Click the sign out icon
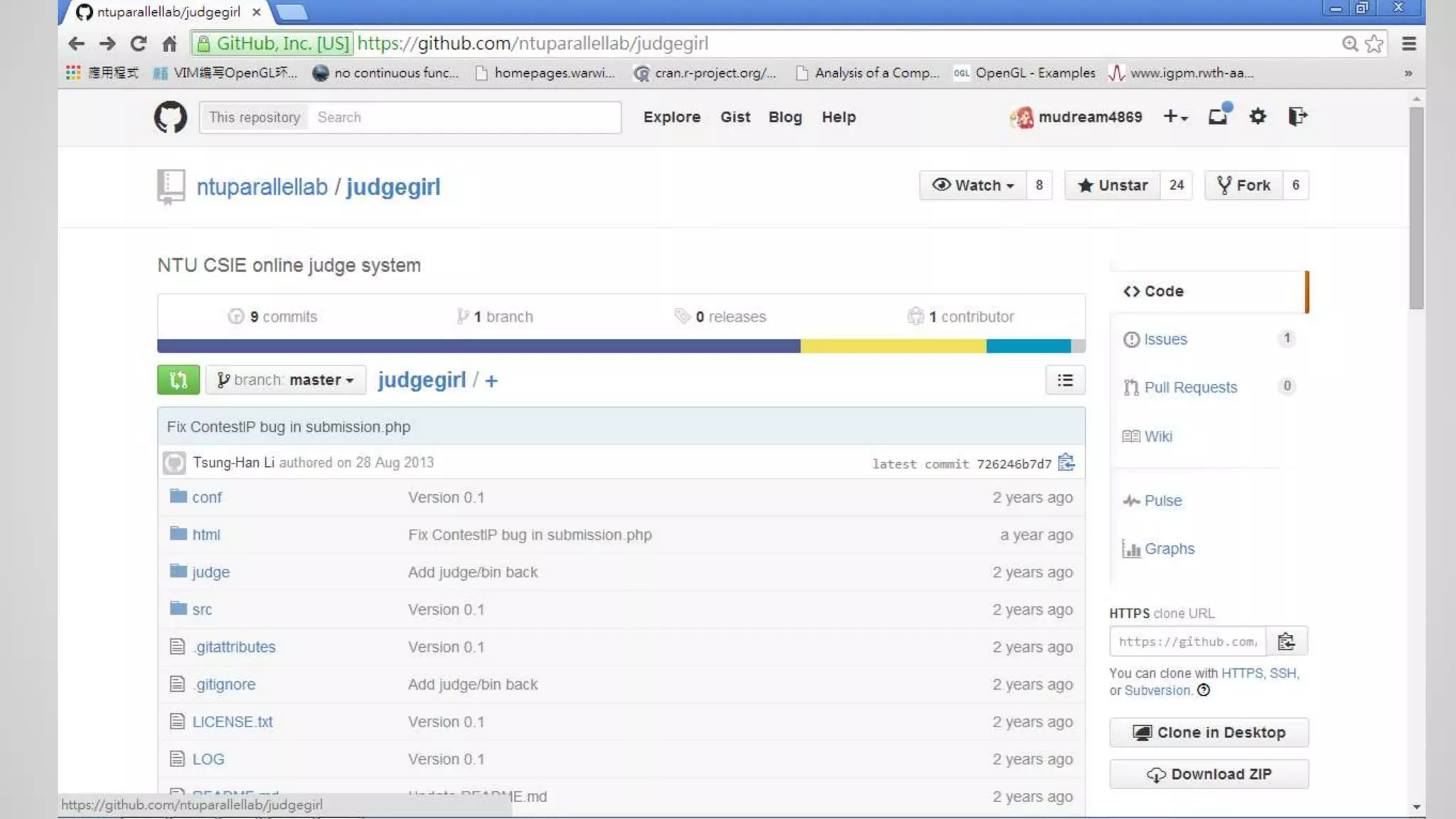The image size is (1456, 819). click(1297, 117)
